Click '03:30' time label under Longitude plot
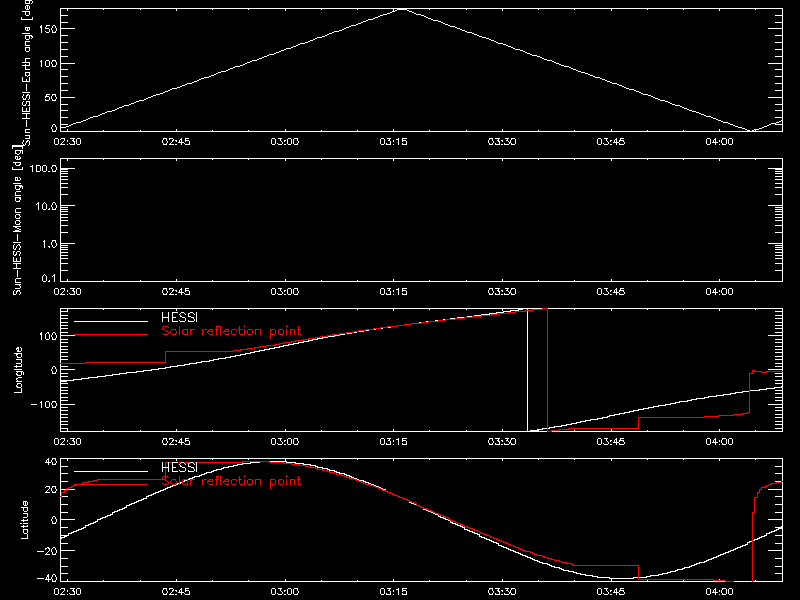The width and height of the screenshot is (800, 600). click(502, 441)
